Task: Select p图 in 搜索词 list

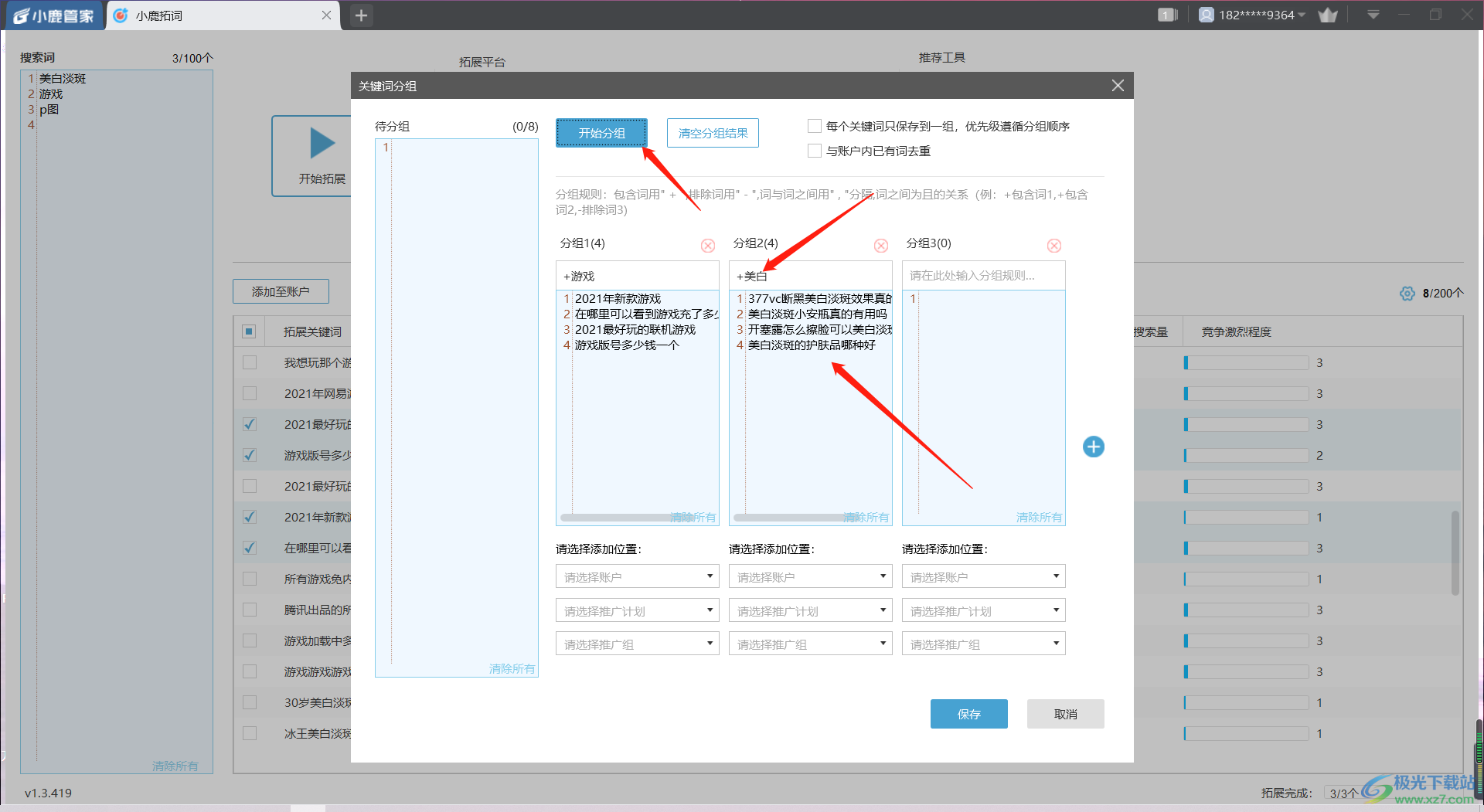Action: click(x=49, y=109)
